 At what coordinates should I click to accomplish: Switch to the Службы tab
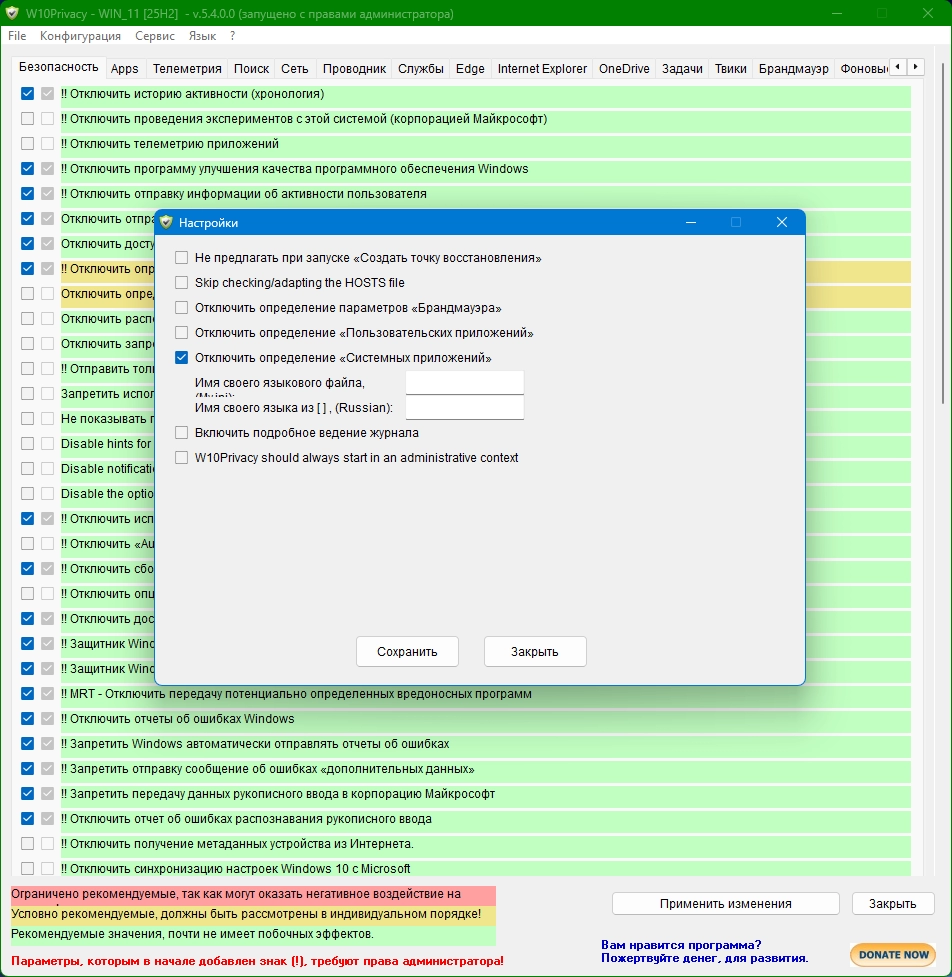(421, 69)
